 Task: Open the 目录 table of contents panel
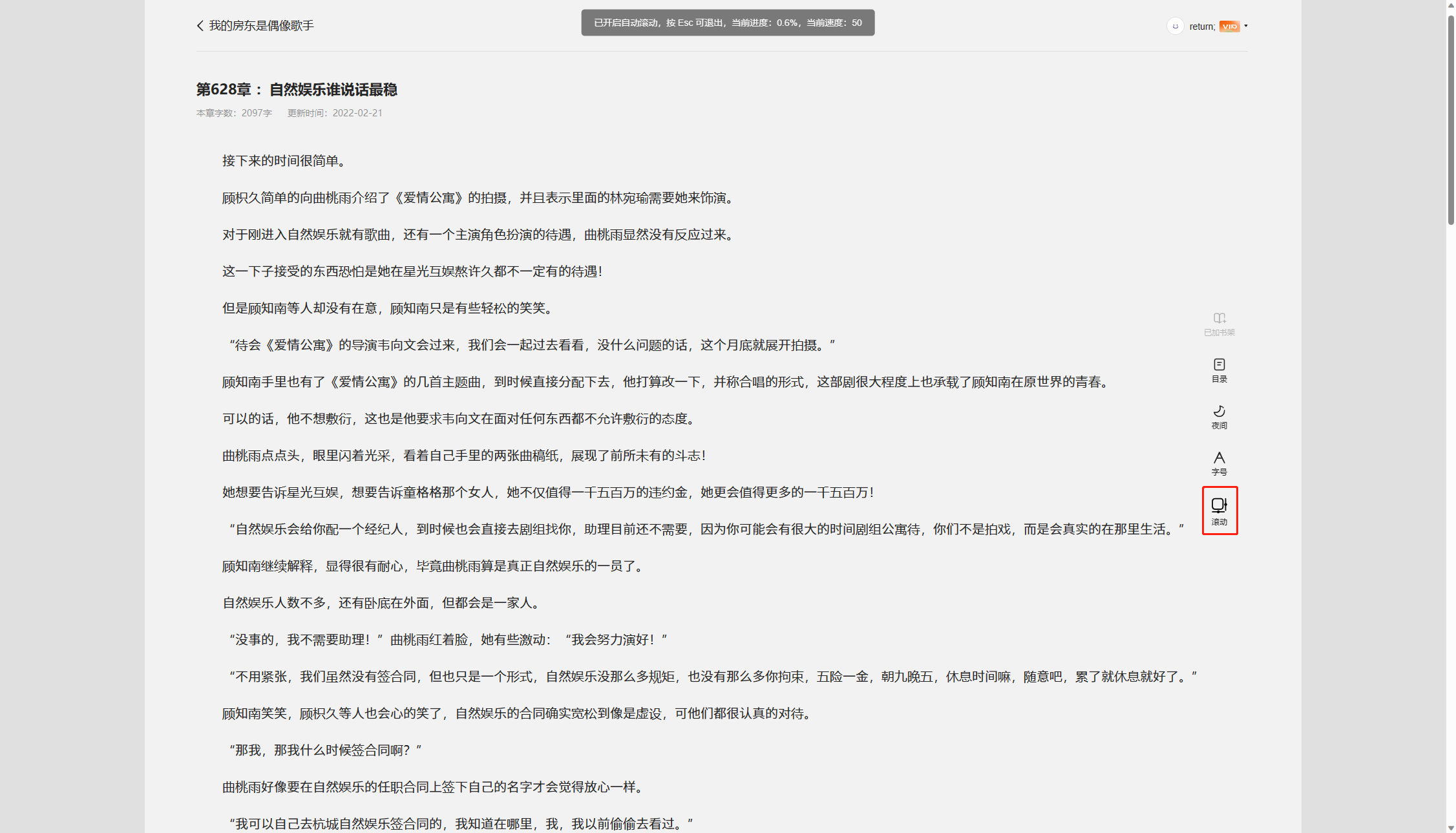click(1220, 370)
